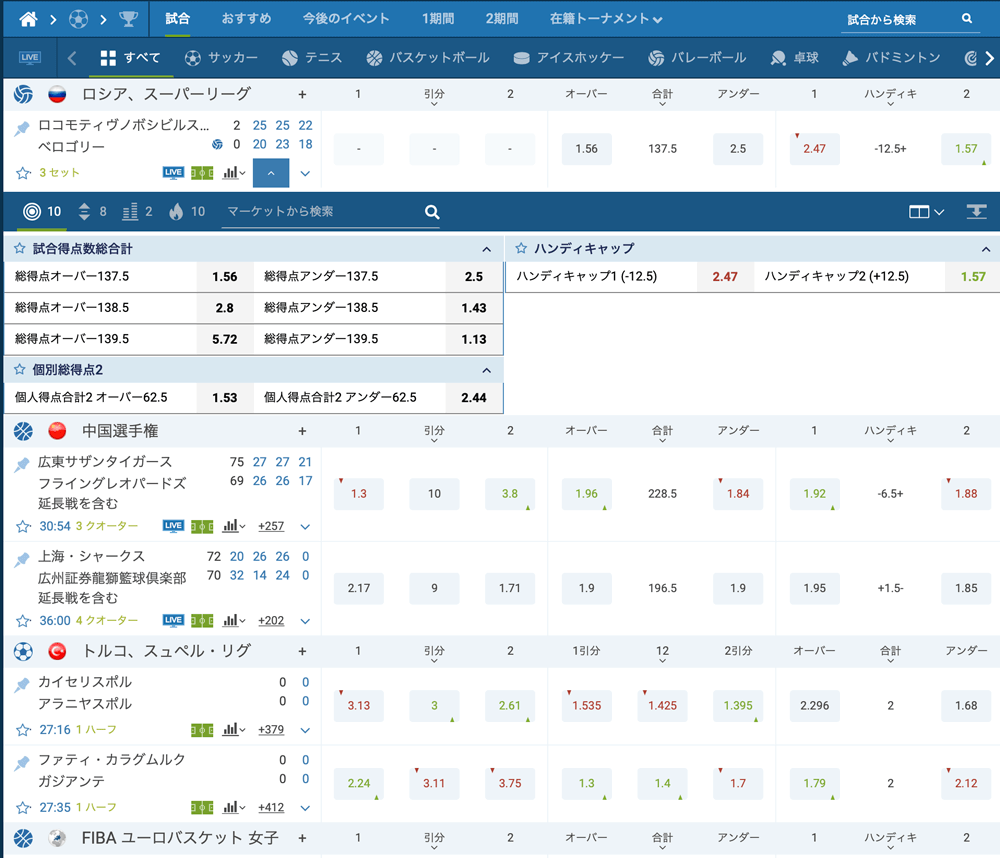Star the ハンディキャップ market group

pos(521,248)
